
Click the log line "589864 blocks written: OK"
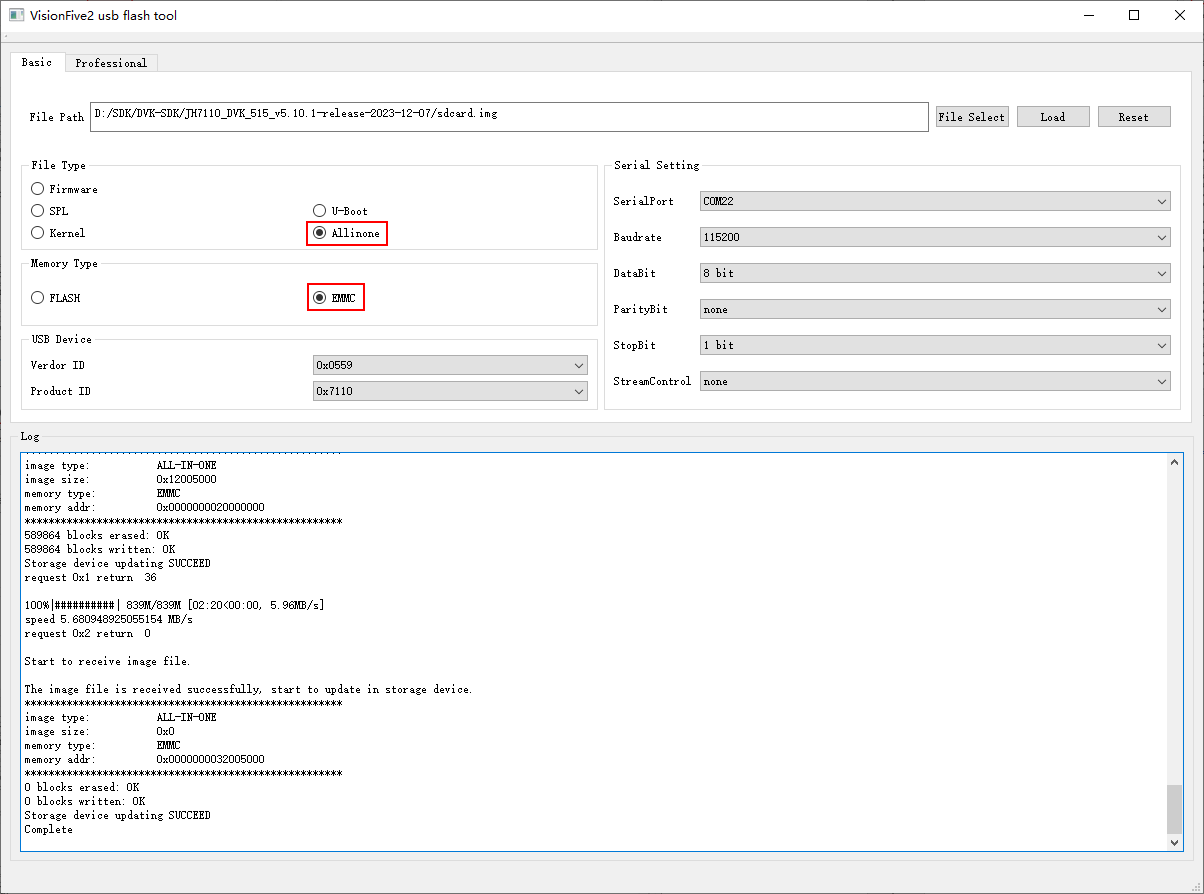(100, 549)
